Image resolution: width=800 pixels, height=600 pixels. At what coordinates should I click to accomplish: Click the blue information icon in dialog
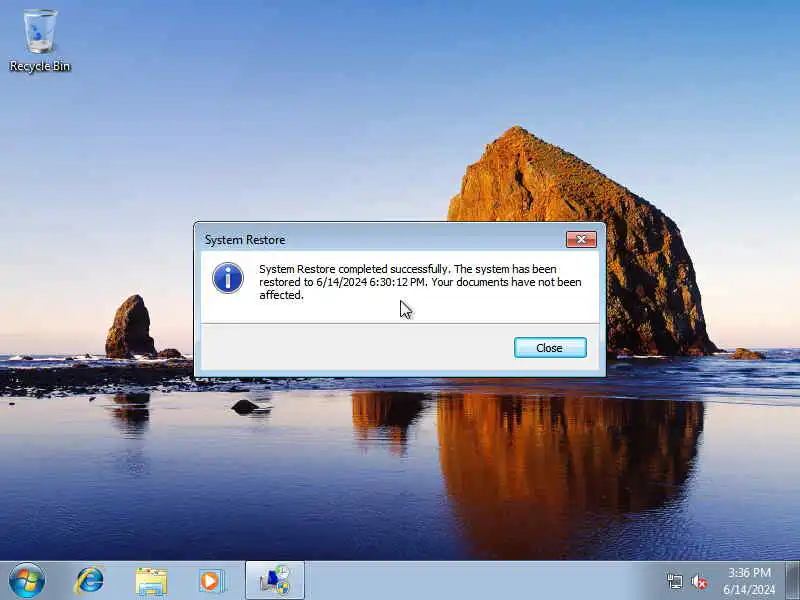(x=228, y=278)
